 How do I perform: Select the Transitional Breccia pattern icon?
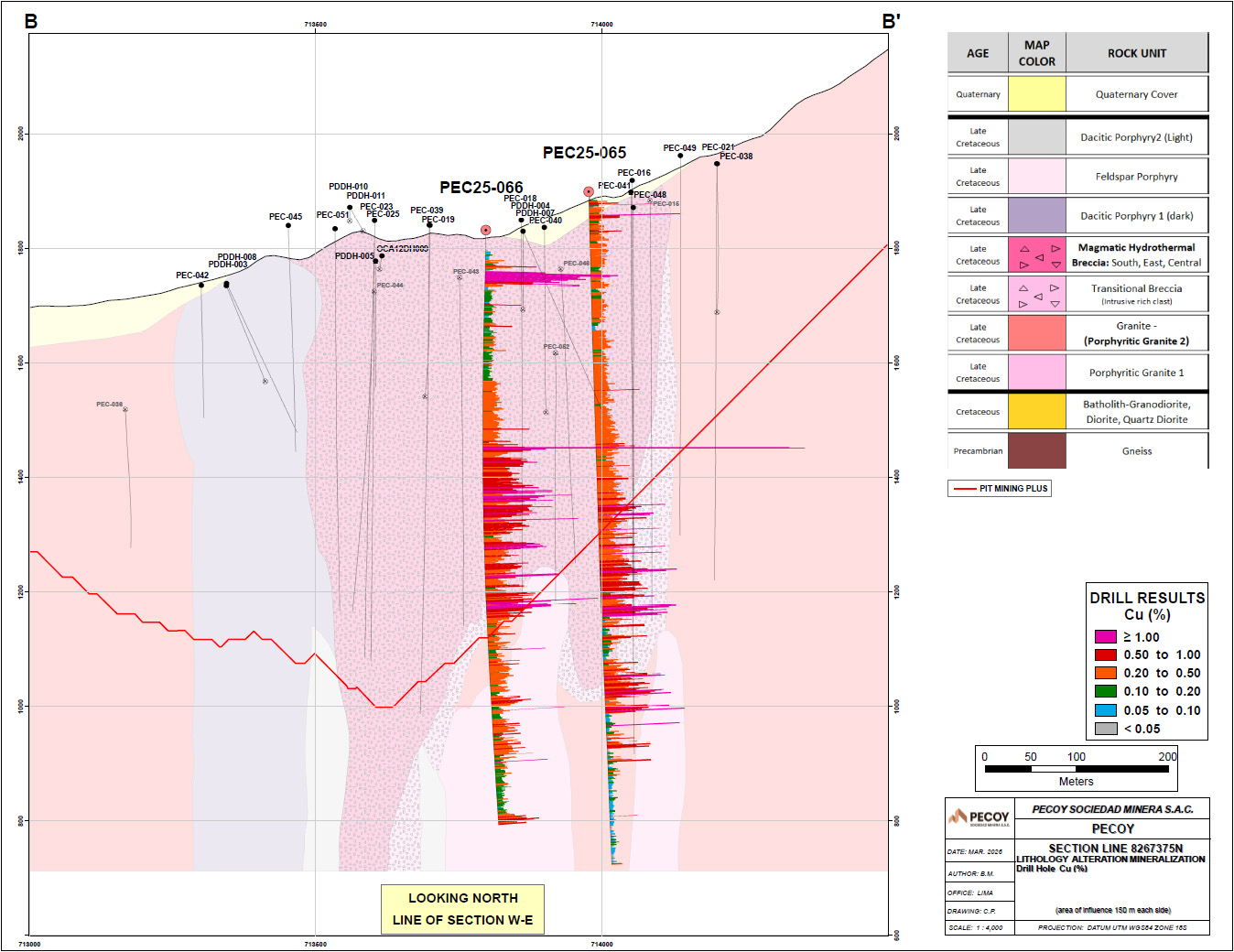click(x=1036, y=294)
